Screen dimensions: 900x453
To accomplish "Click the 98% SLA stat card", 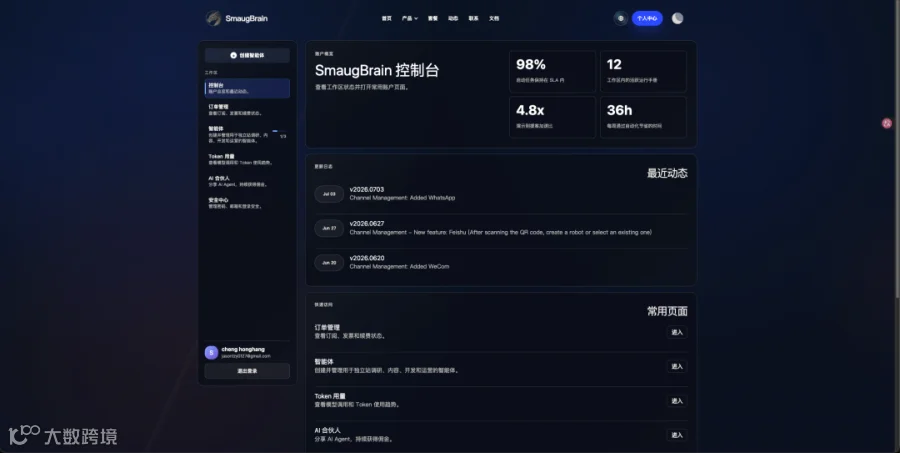I will click(x=552, y=71).
